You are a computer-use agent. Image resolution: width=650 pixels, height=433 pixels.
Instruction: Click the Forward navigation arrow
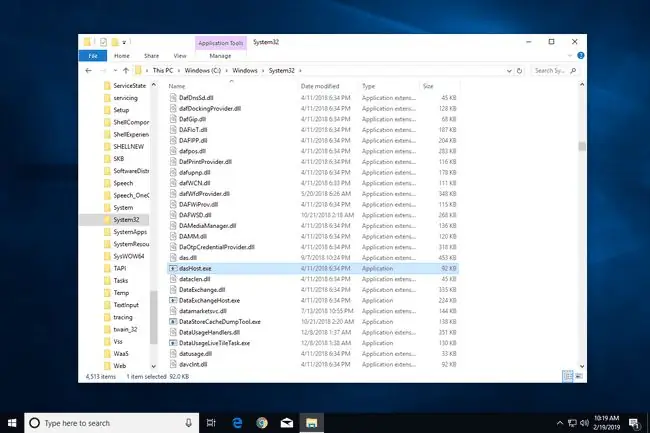(x=103, y=71)
